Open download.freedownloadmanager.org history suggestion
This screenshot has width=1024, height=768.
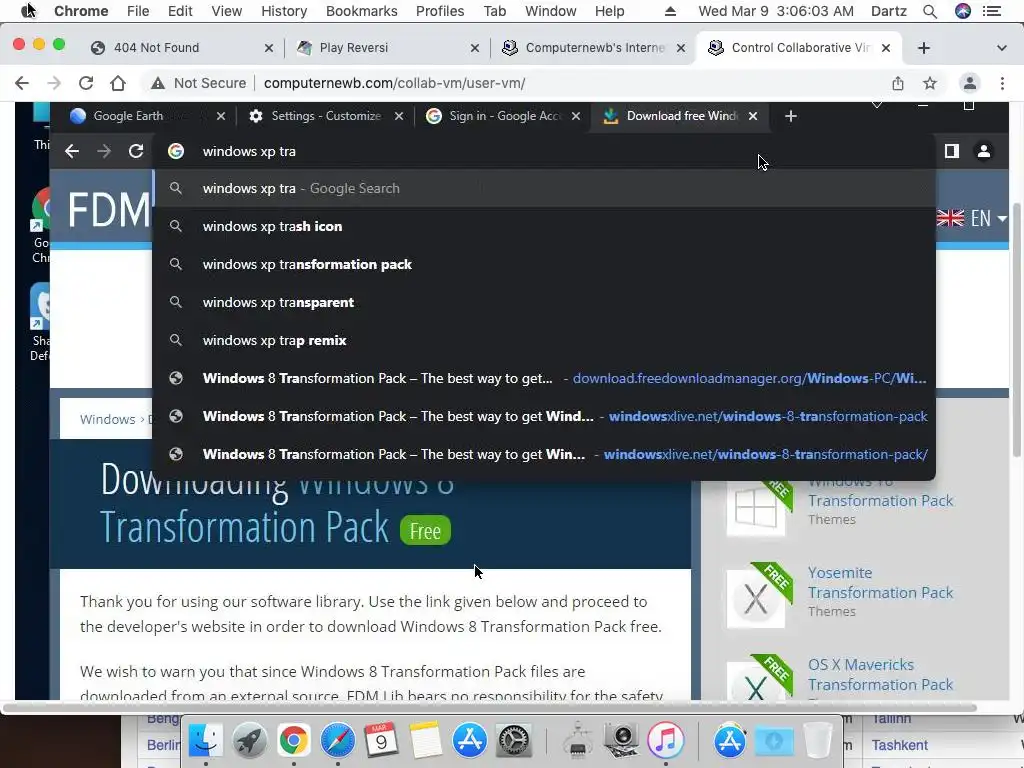click(x=544, y=378)
